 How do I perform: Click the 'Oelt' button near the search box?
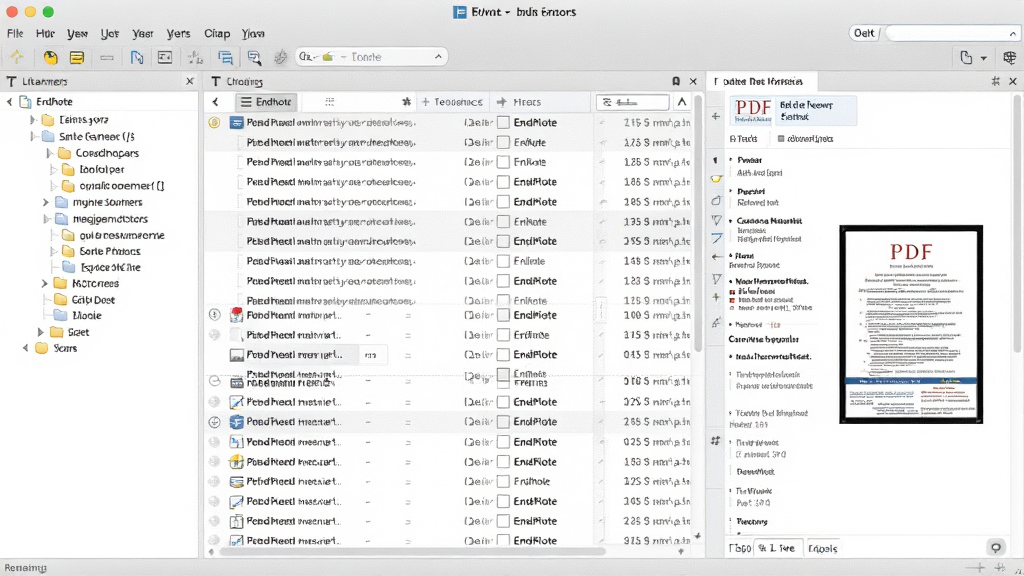[864, 33]
